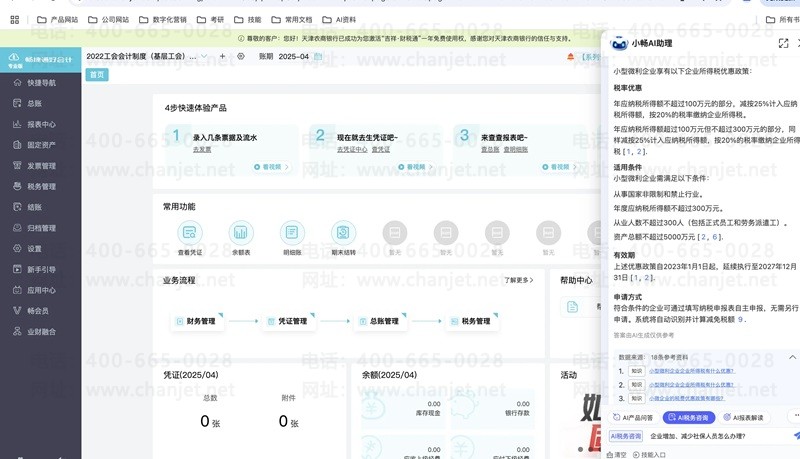Click 看视频 button in step 1 card
This screenshot has width=800, height=459.
pyautogui.click(x=271, y=167)
